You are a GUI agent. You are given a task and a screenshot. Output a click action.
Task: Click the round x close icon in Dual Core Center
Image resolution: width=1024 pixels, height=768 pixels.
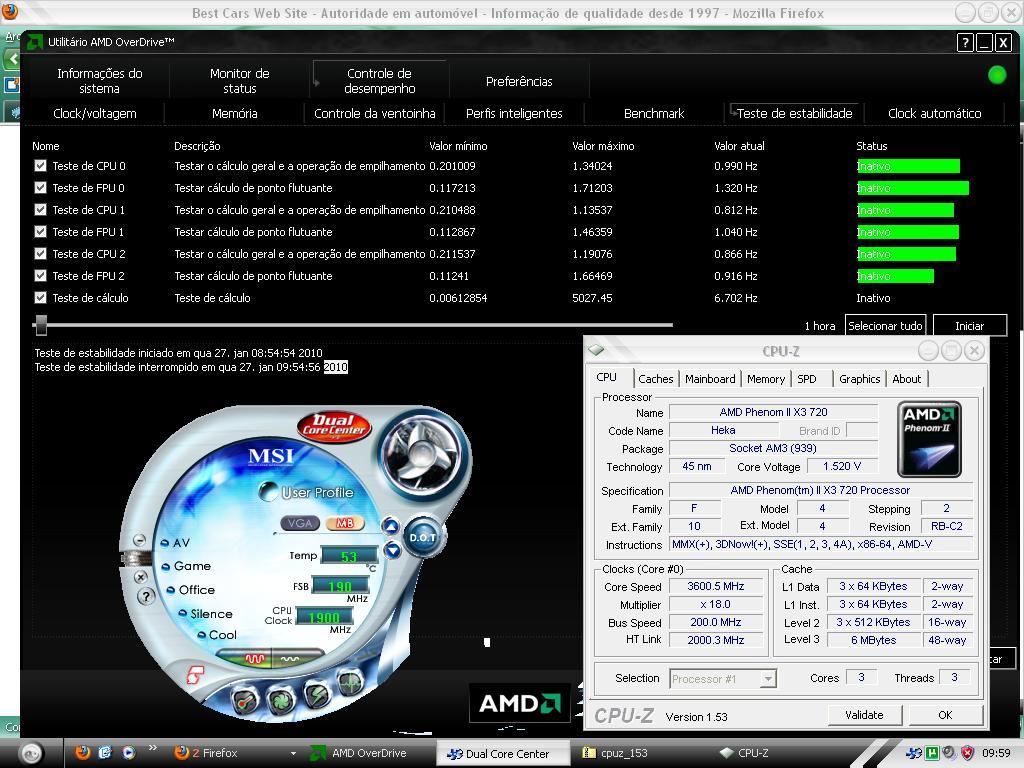point(140,577)
